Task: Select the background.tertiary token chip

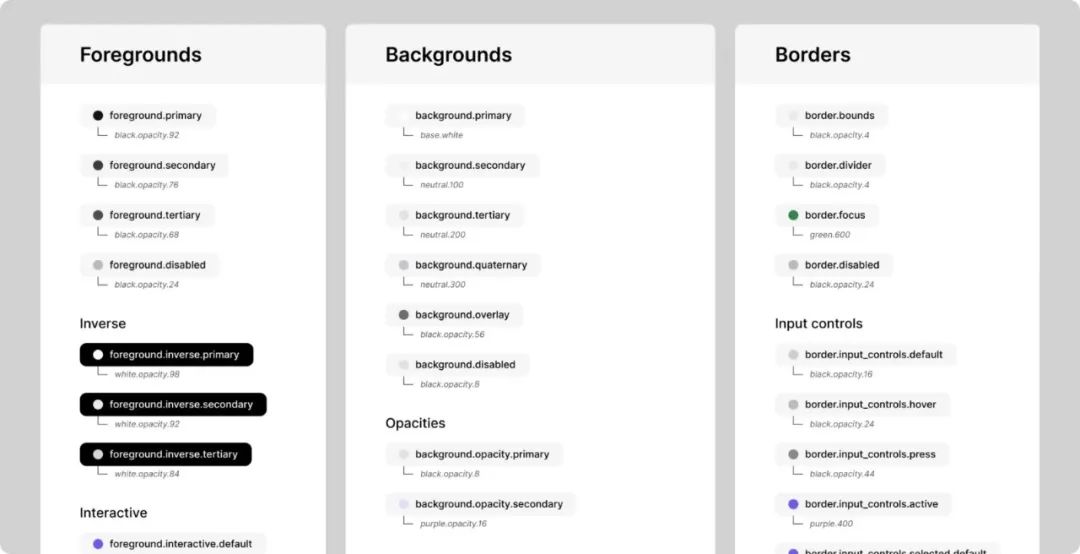Action: pos(455,215)
